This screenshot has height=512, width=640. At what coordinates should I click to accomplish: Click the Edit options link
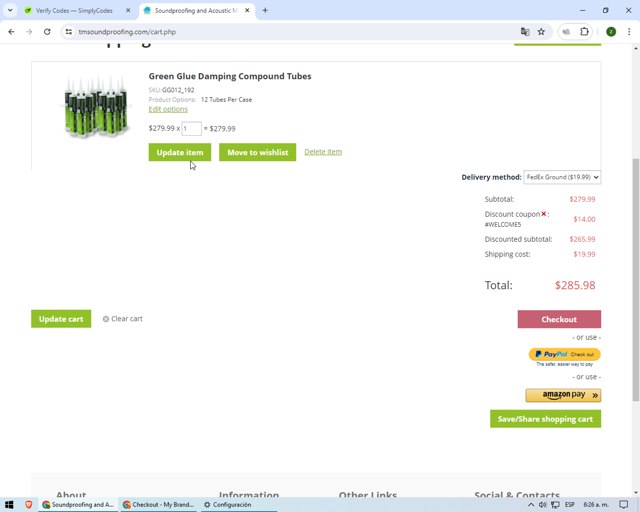coord(168,109)
